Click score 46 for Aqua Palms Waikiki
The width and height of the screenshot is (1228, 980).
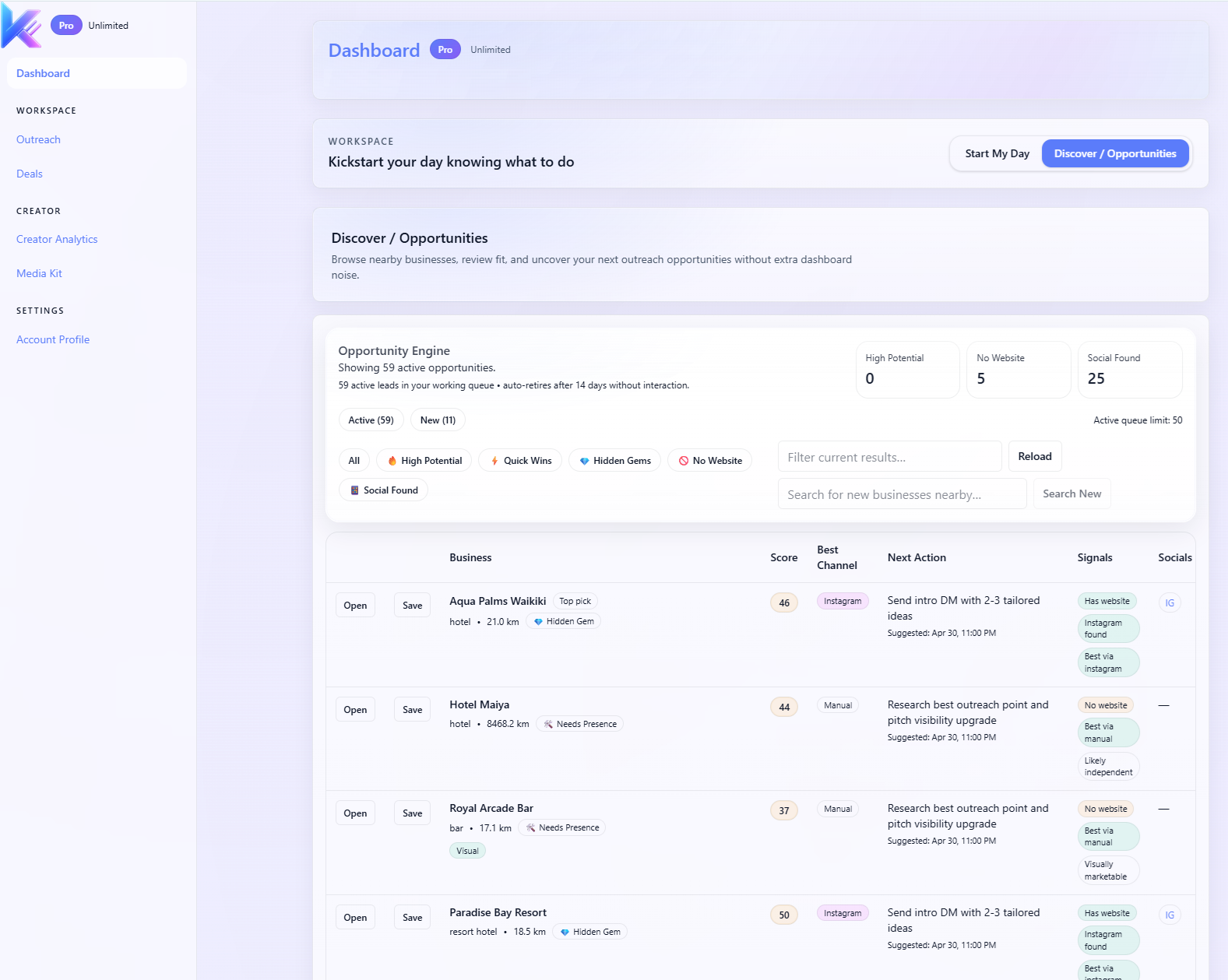pos(784,603)
